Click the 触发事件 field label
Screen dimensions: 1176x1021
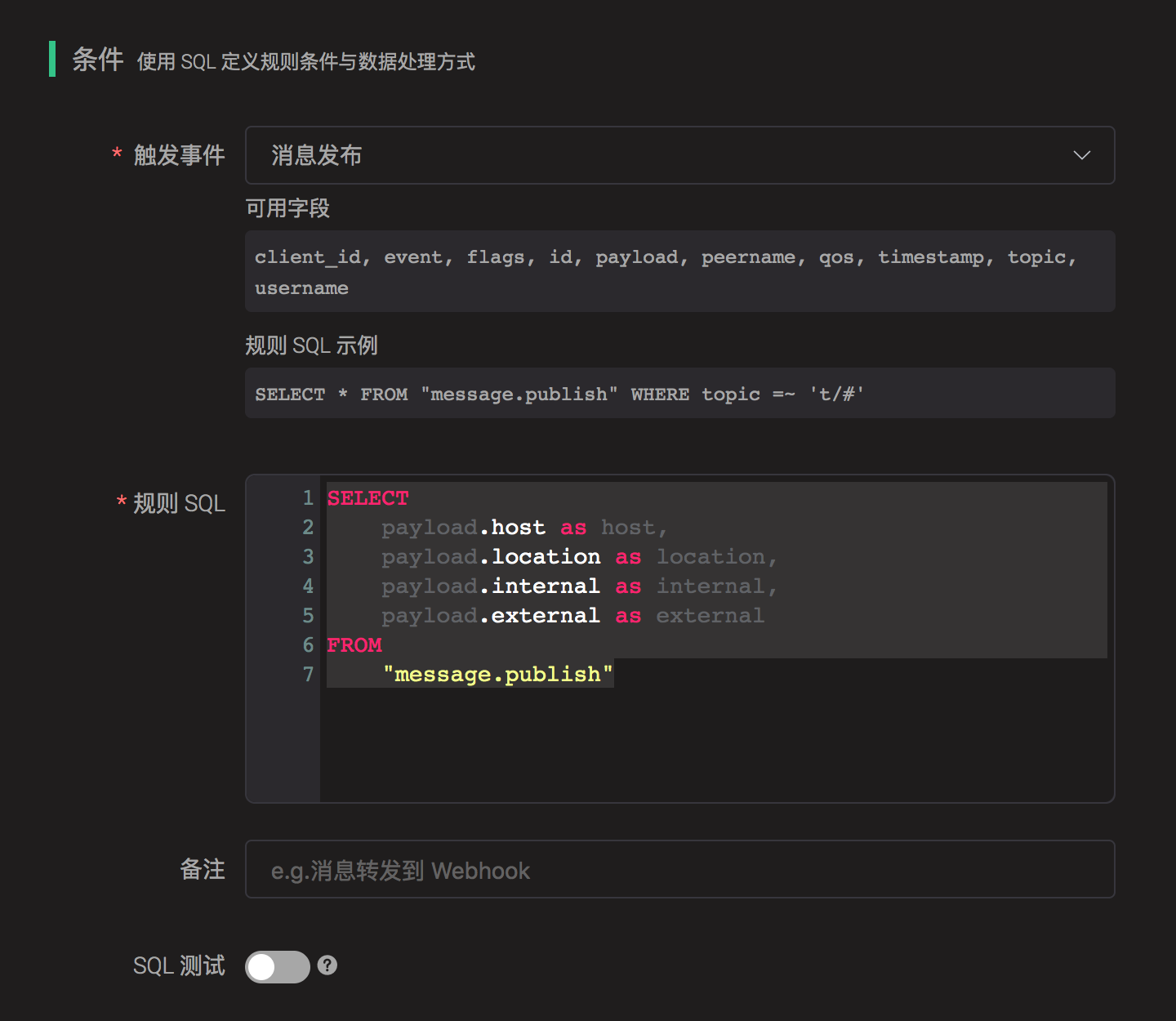pyautogui.click(x=179, y=155)
